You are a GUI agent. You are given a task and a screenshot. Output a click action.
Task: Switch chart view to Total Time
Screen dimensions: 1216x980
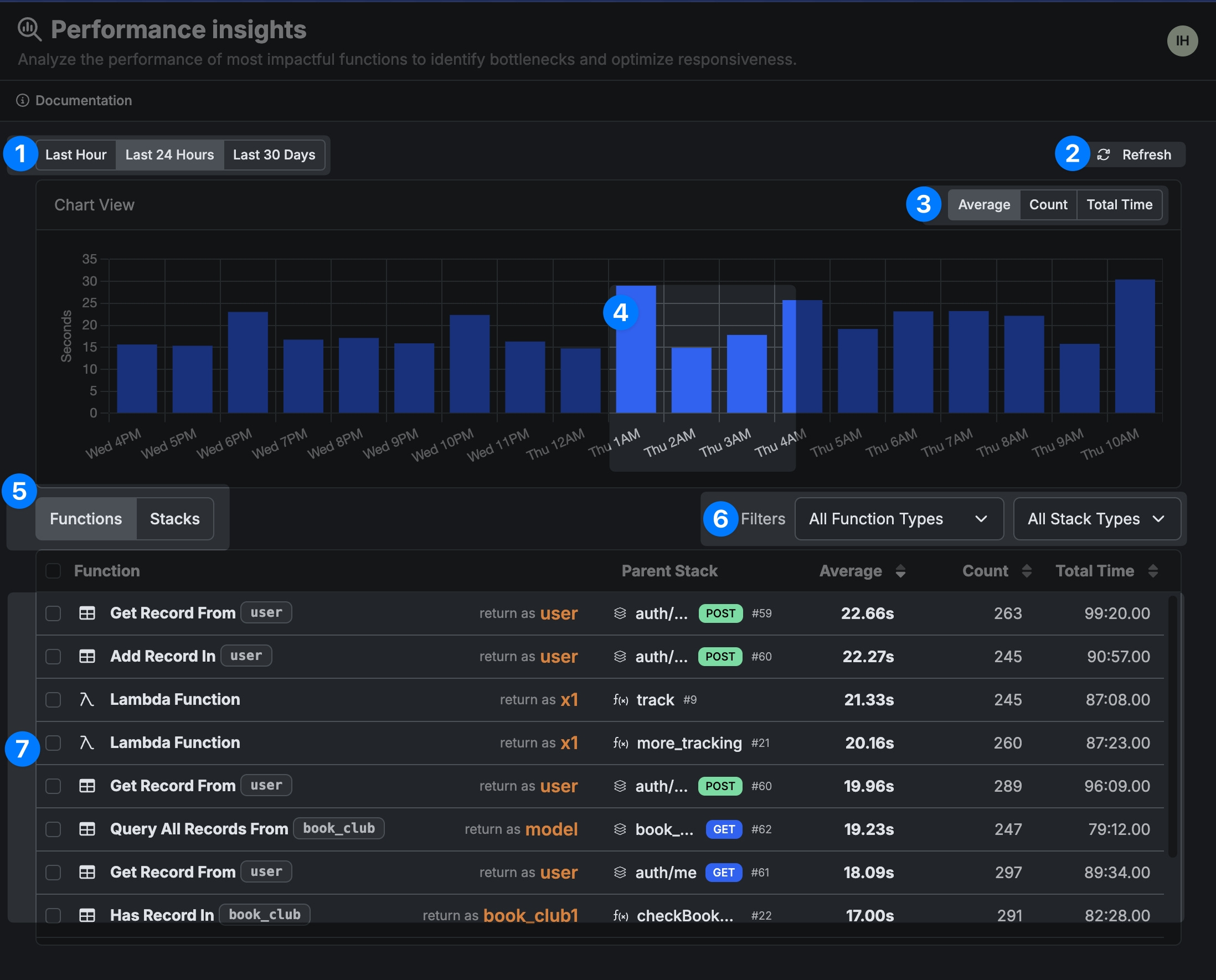point(1119,205)
